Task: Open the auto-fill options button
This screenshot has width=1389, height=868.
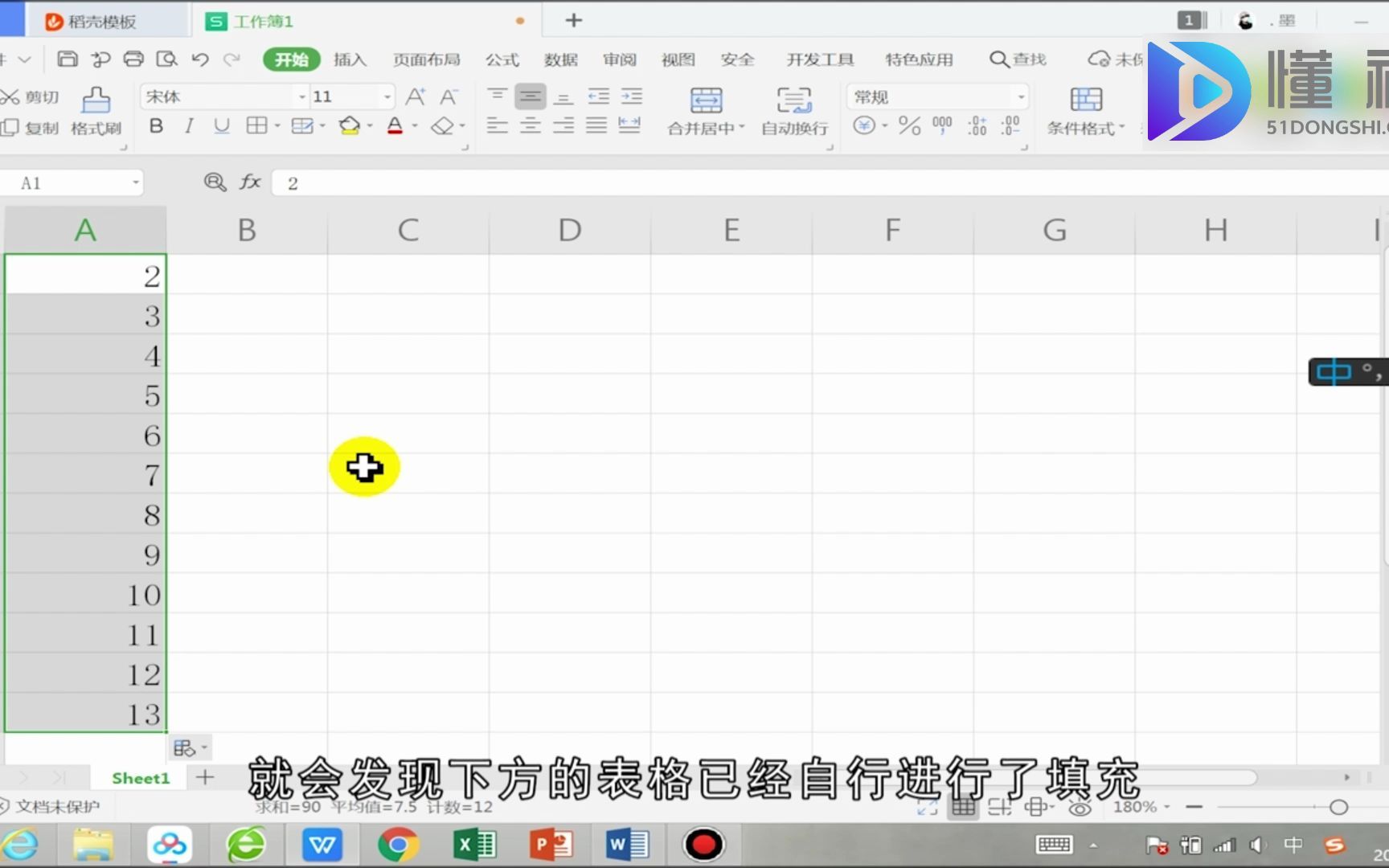Action: (190, 748)
